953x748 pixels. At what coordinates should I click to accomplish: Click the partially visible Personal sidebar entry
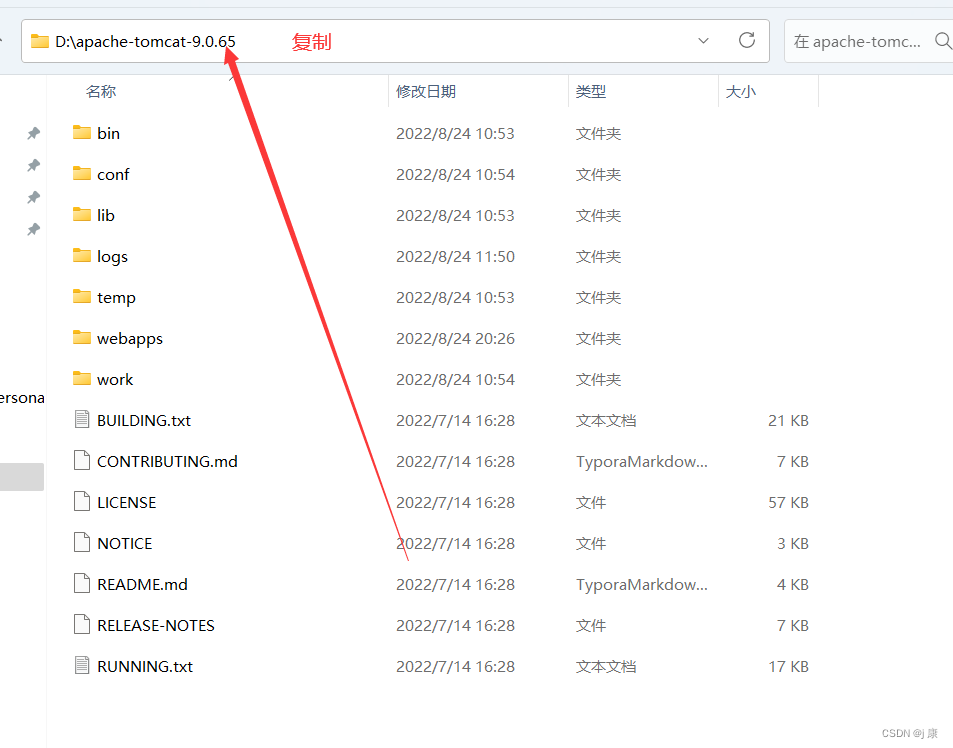(x=22, y=398)
